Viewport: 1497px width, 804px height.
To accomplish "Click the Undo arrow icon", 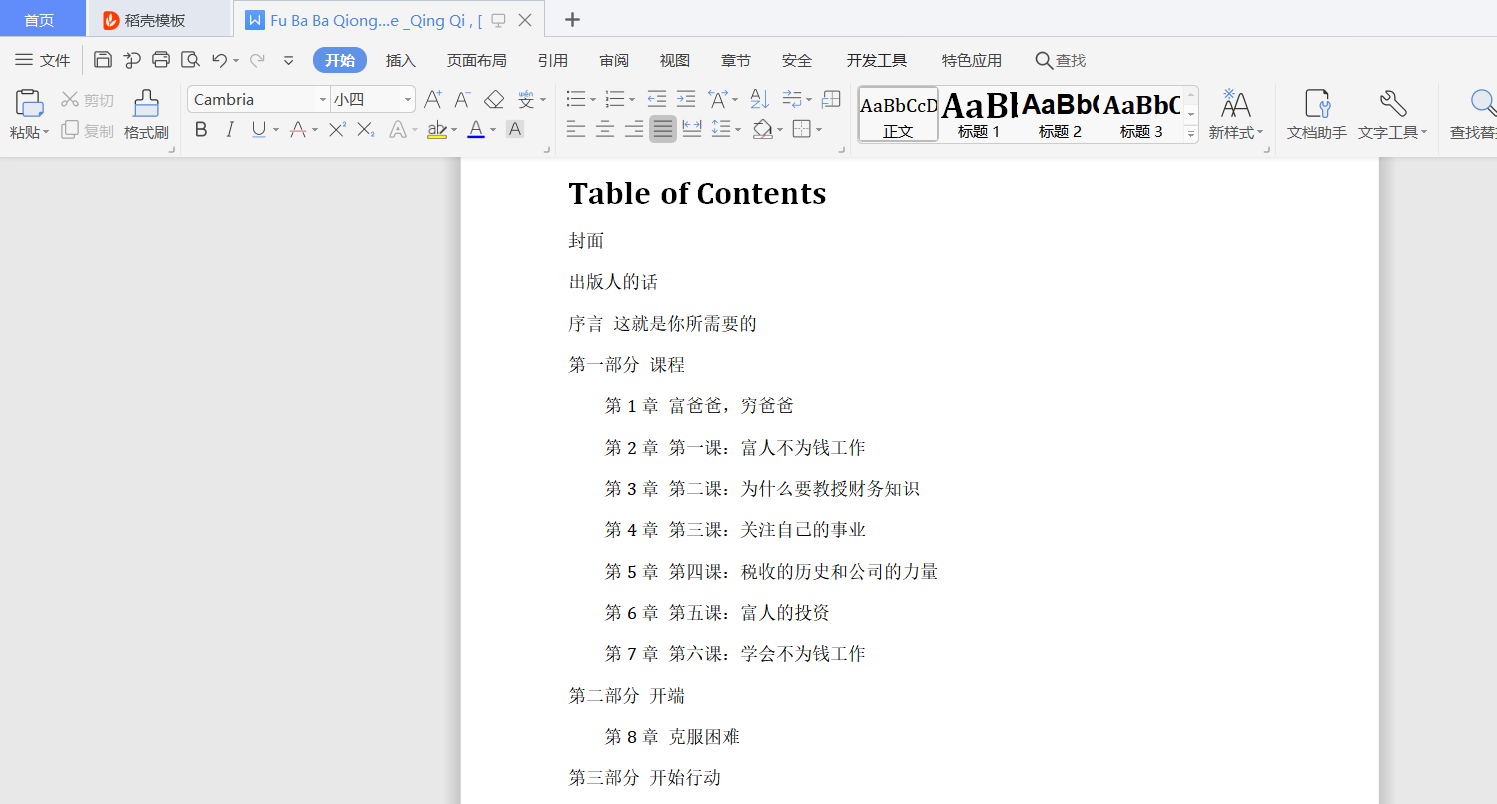I will (x=219, y=60).
